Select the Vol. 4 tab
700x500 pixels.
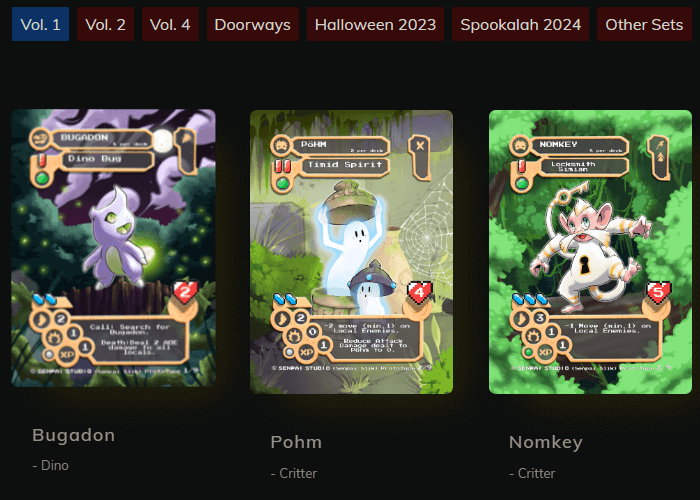click(170, 24)
